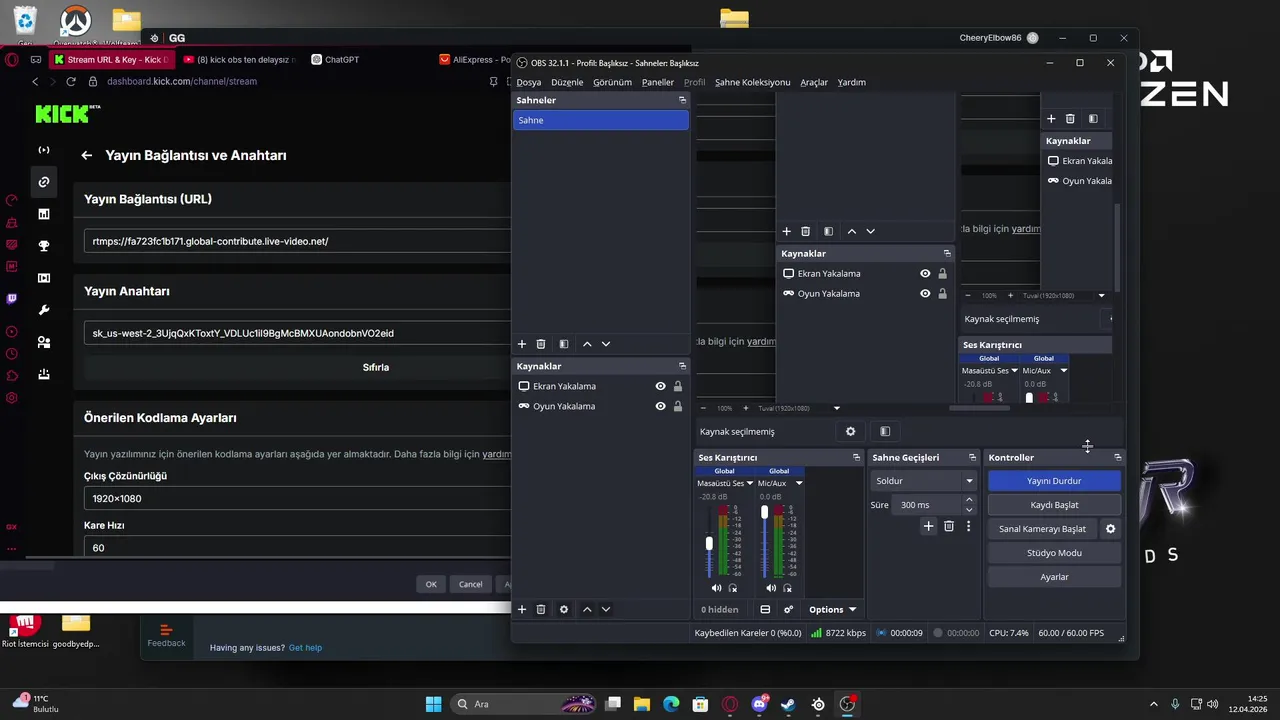Float the Sahne Geçişleri dock

click(x=972, y=457)
